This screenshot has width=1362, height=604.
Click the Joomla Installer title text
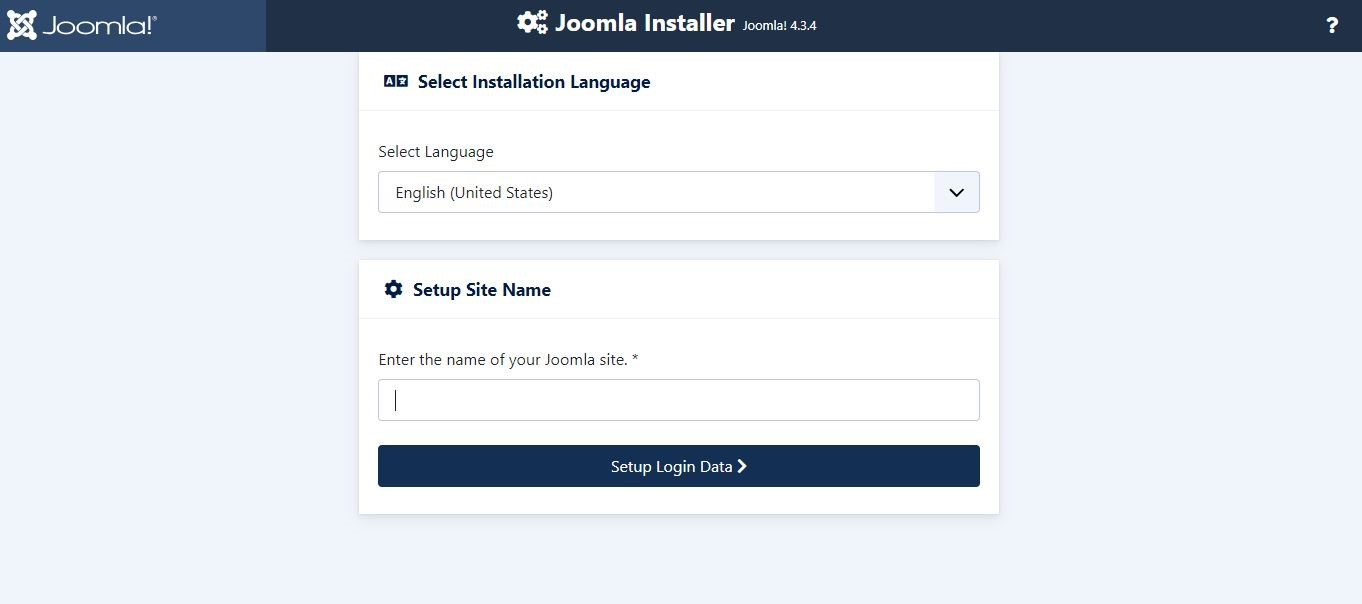click(x=645, y=23)
